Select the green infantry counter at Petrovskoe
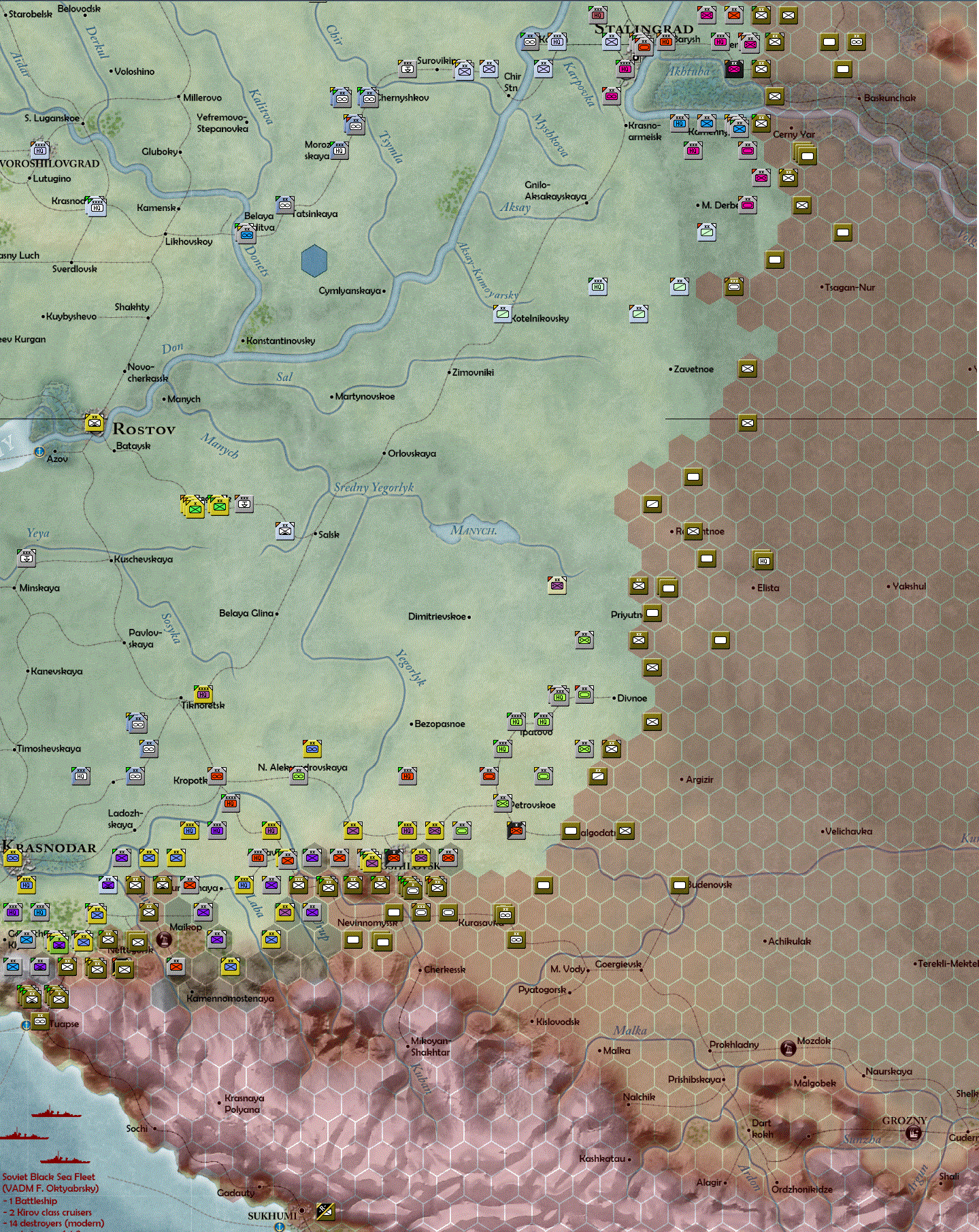The height and width of the screenshot is (1232, 979). 503,803
